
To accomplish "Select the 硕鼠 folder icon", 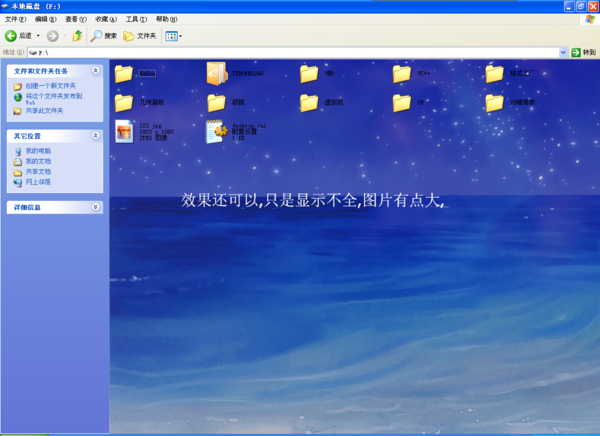I will click(x=217, y=103).
